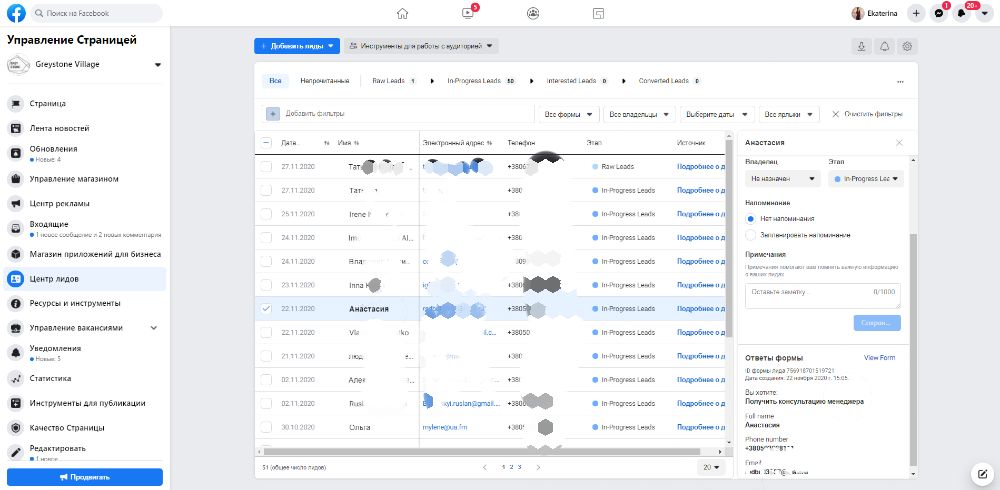Viewport: 1000px width, 490px height.
Task: Open 'Центр рекламы' in the sidebar
Action: (x=60, y=204)
